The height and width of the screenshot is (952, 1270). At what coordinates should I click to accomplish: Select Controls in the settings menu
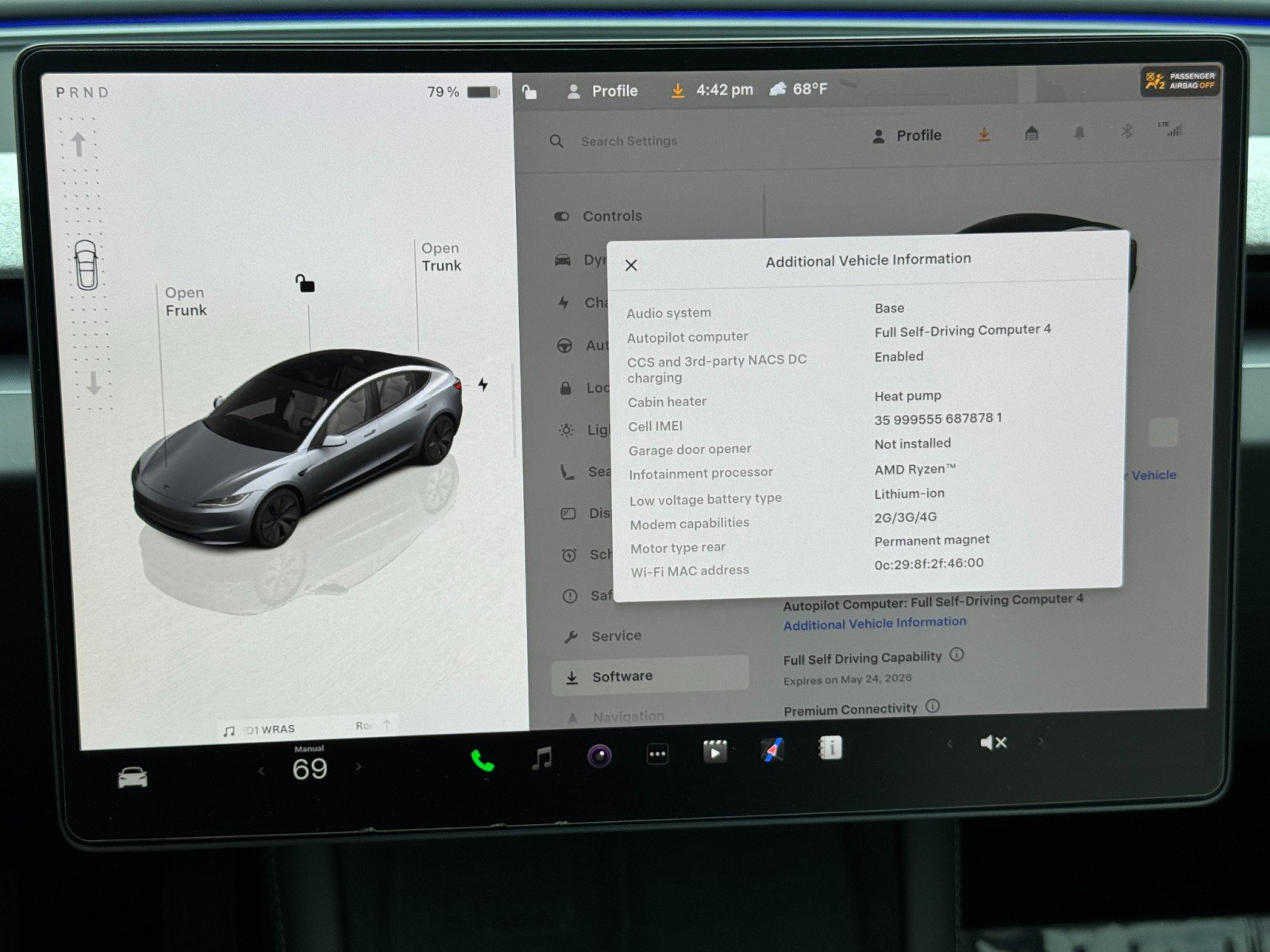(598, 216)
